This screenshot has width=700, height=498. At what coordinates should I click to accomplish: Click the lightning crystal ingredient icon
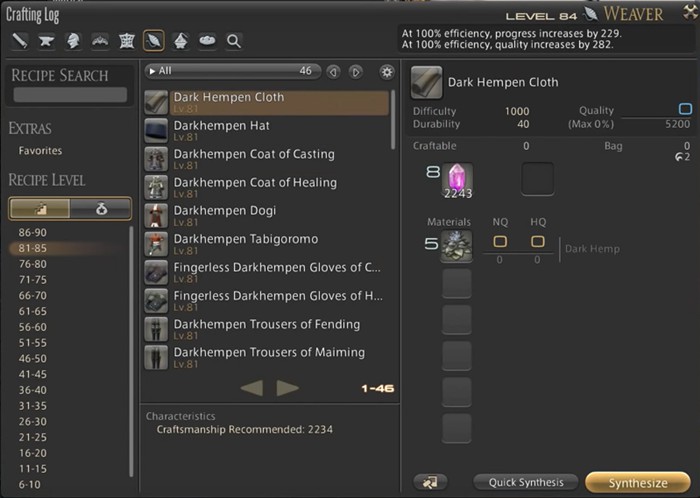pyautogui.click(x=457, y=180)
